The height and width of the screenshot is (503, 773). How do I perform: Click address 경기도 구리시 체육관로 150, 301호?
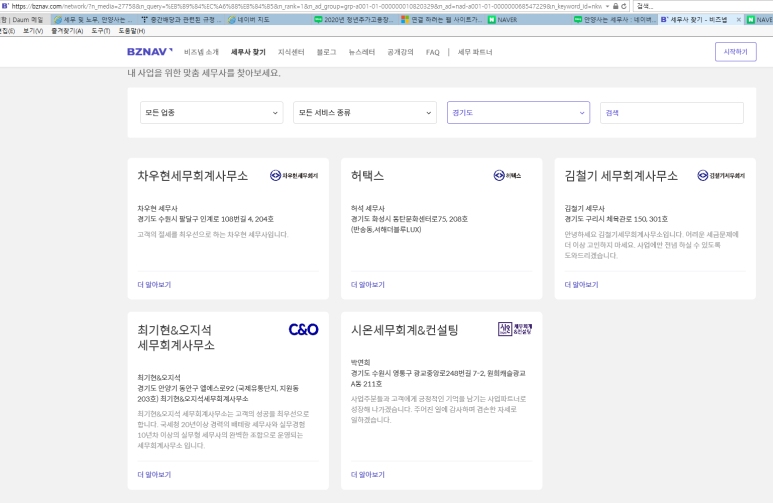point(616,219)
